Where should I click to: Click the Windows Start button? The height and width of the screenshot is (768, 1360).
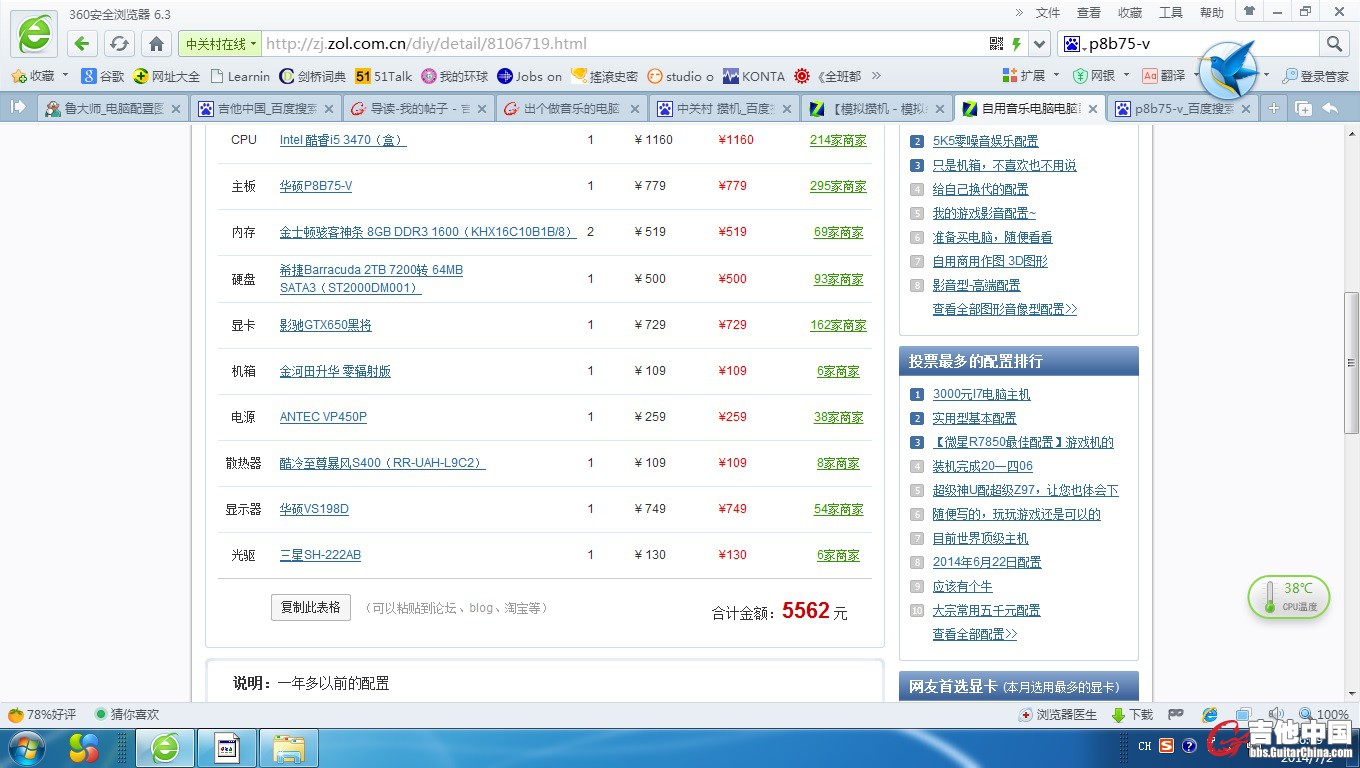pos(26,747)
